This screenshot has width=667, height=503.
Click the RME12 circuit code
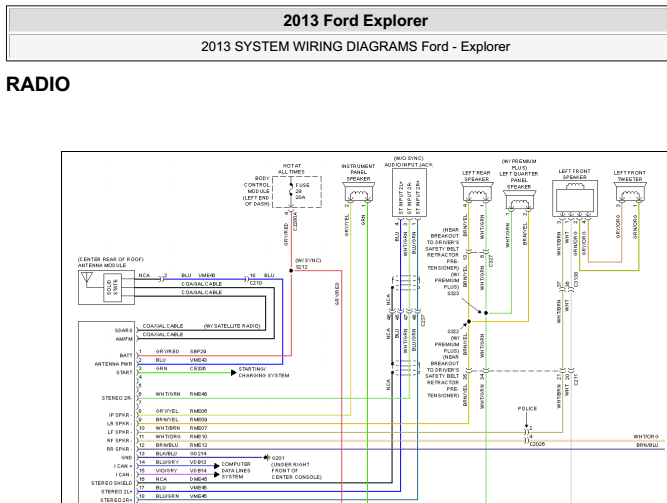[198, 445]
